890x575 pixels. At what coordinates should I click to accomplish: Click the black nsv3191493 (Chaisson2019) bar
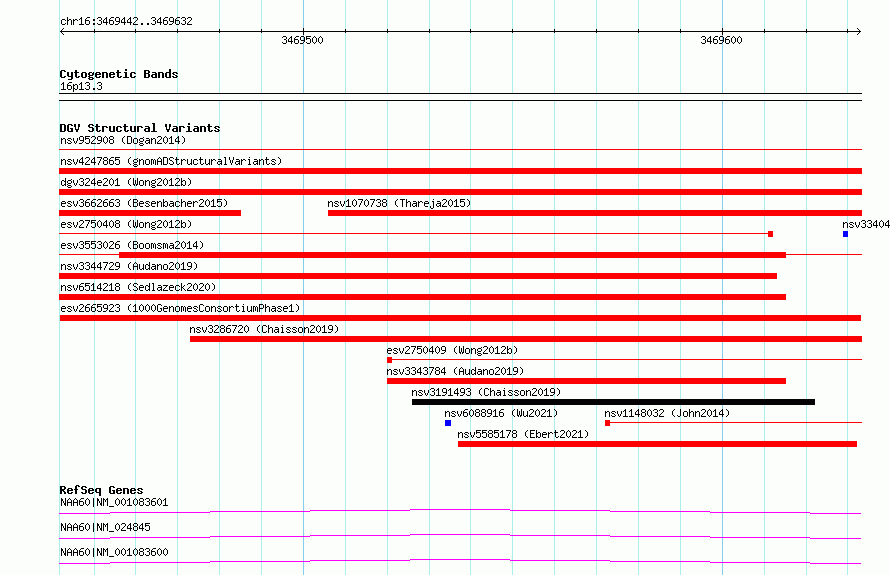[x=614, y=402]
